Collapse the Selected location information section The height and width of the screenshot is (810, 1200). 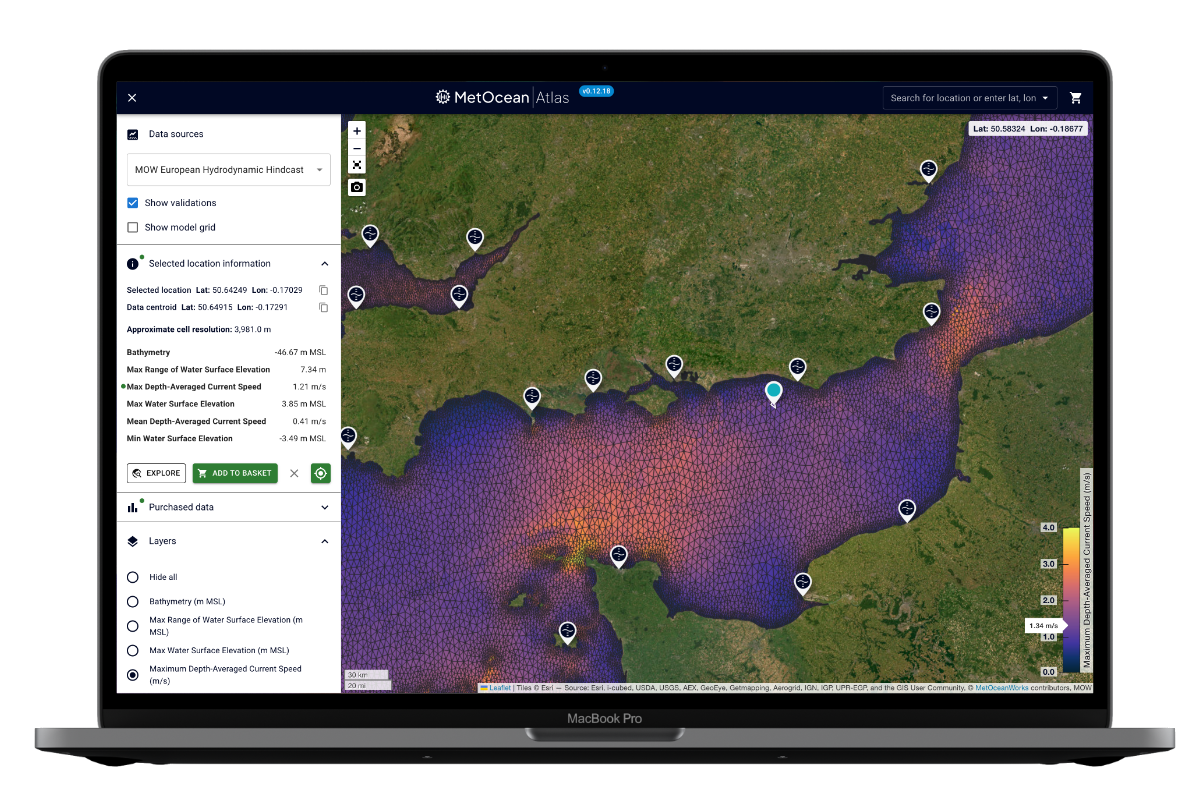[x=324, y=264]
